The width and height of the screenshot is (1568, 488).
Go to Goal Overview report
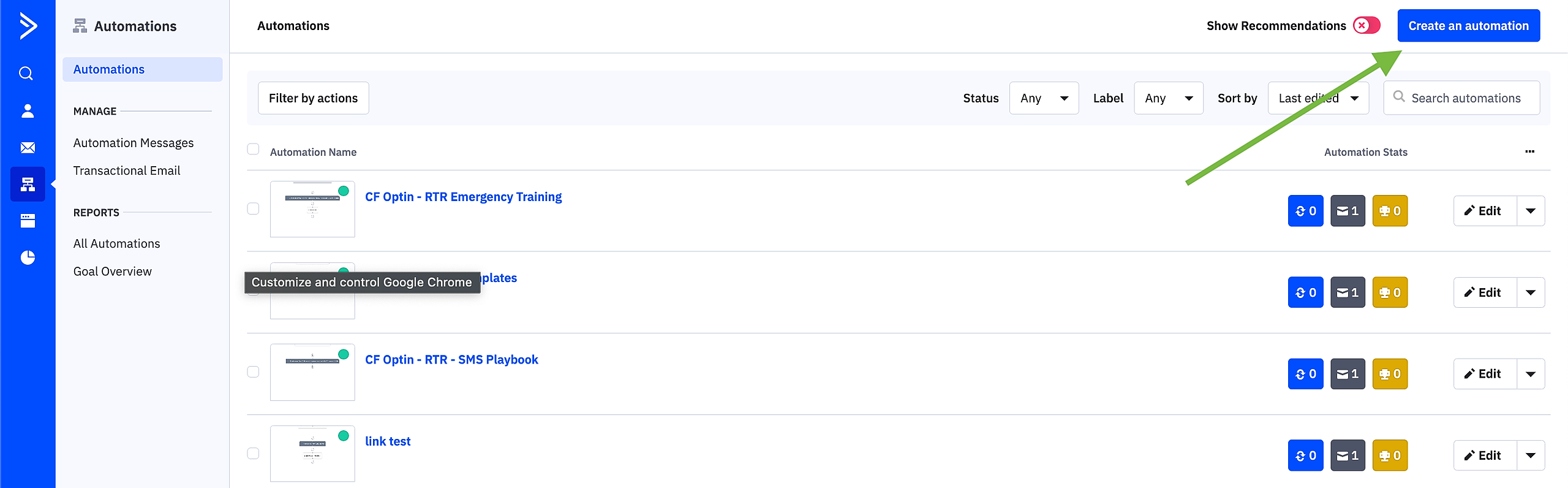pos(113,272)
